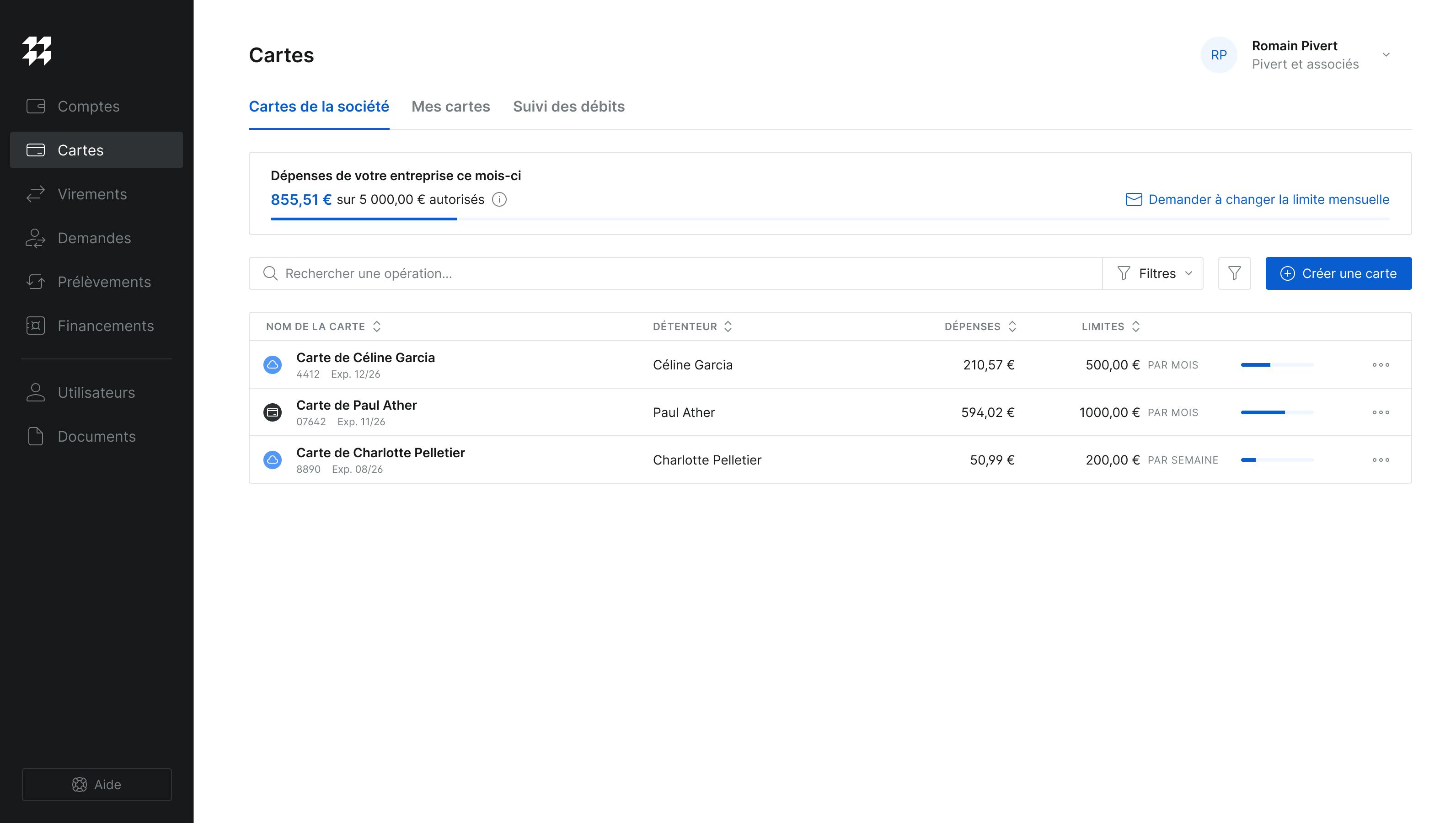Click the cloud icon for Charlotte Pelletier's card
Screen dimensions: 1456x823
(273, 460)
